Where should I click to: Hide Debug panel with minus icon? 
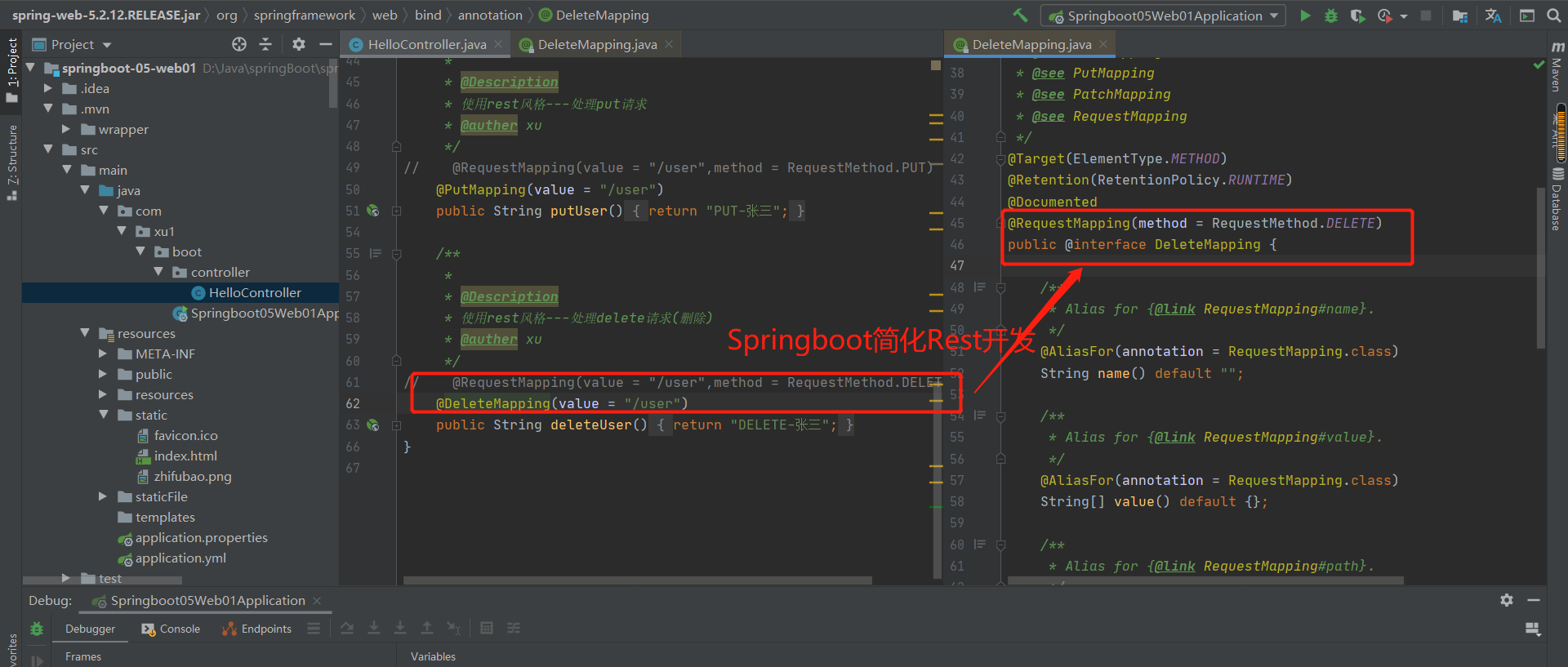pyautogui.click(x=1534, y=600)
